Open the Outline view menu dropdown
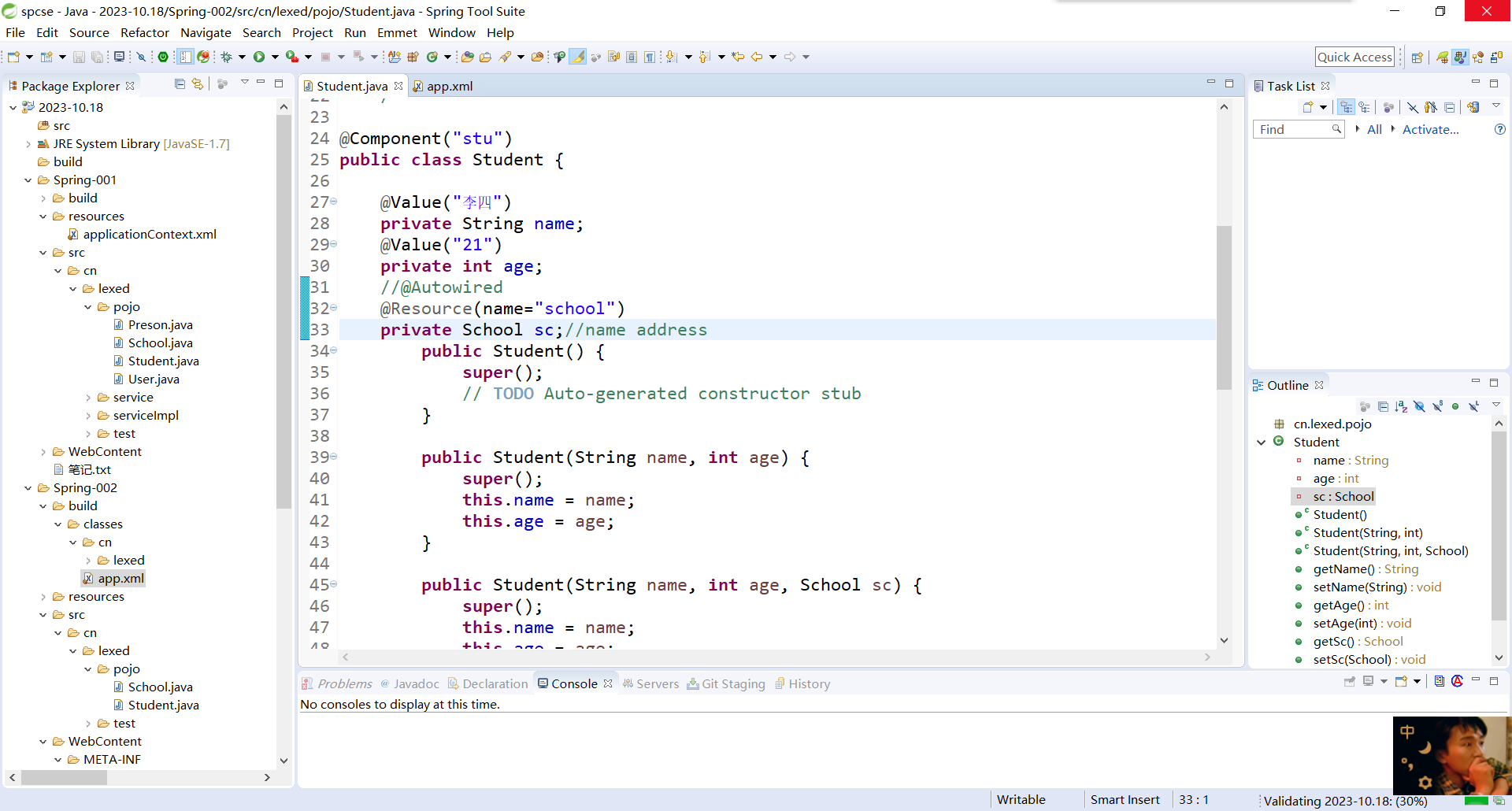This screenshot has width=1512, height=811. coord(1496,405)
